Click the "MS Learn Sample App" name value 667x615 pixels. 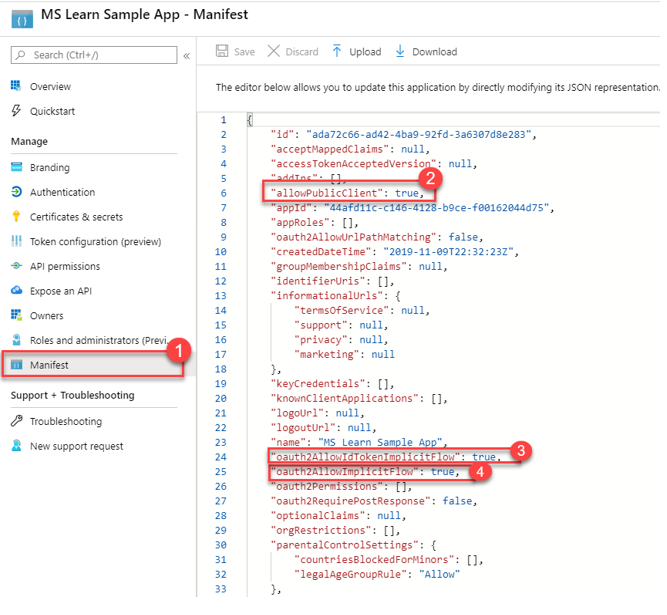tap(380, 442)
